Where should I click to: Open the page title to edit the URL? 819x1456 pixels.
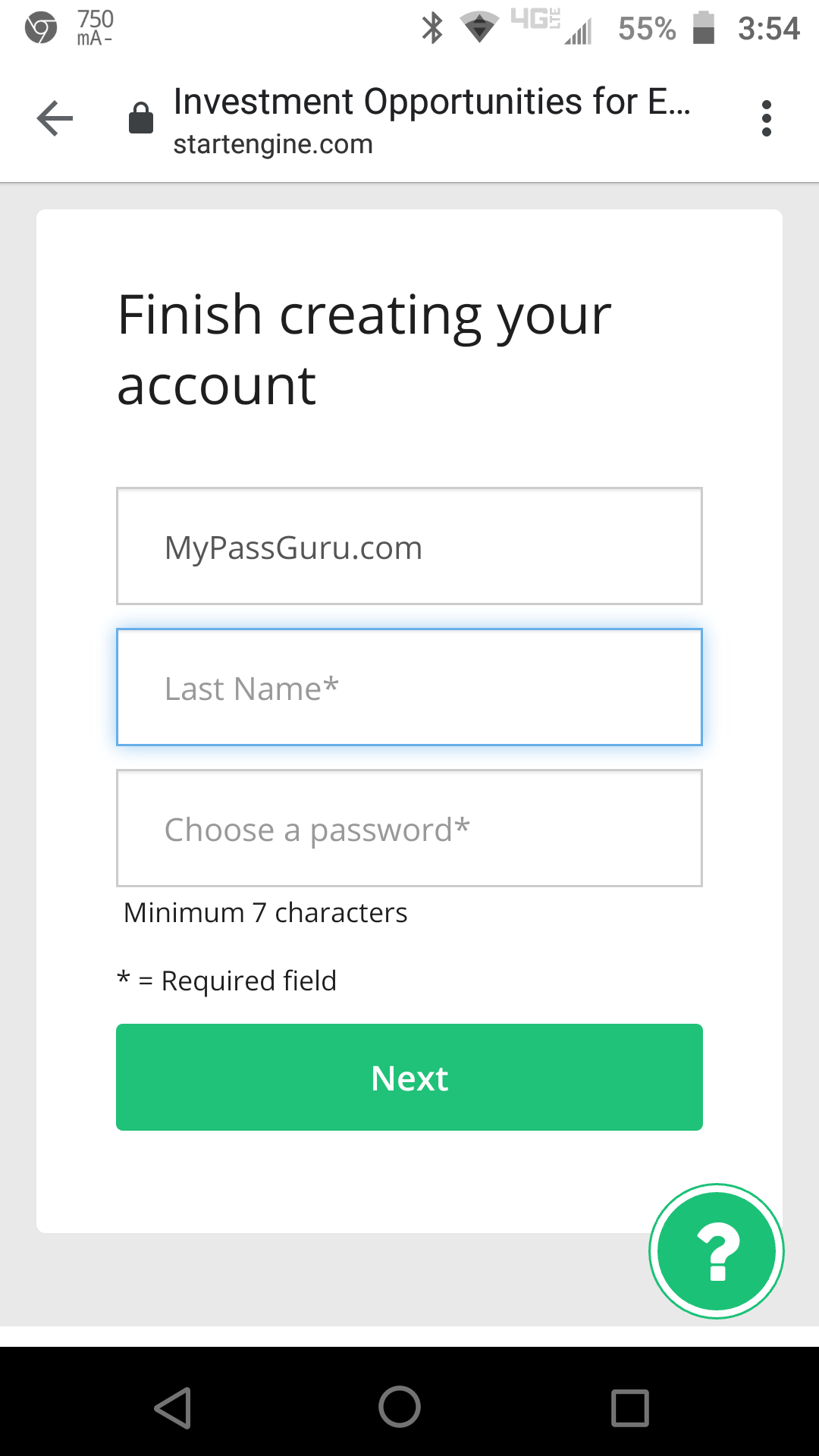[431, 102]
